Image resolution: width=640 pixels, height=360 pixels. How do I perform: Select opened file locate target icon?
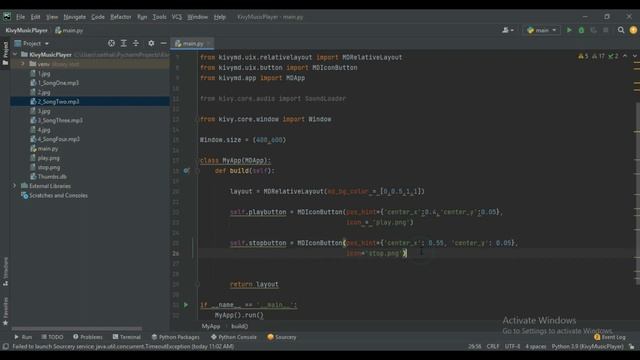(111, 43)
